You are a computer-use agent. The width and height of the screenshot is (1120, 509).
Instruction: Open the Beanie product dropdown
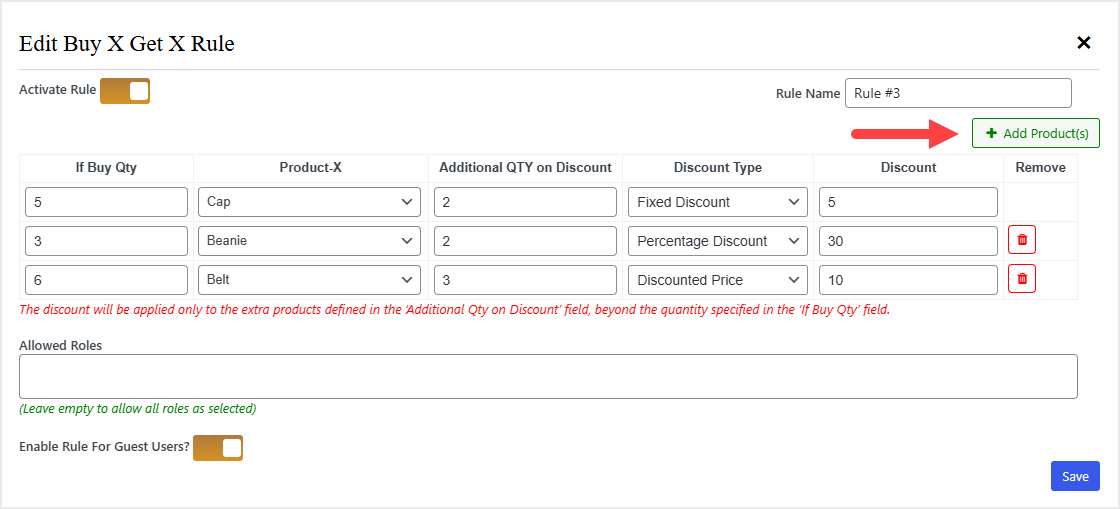308,241
